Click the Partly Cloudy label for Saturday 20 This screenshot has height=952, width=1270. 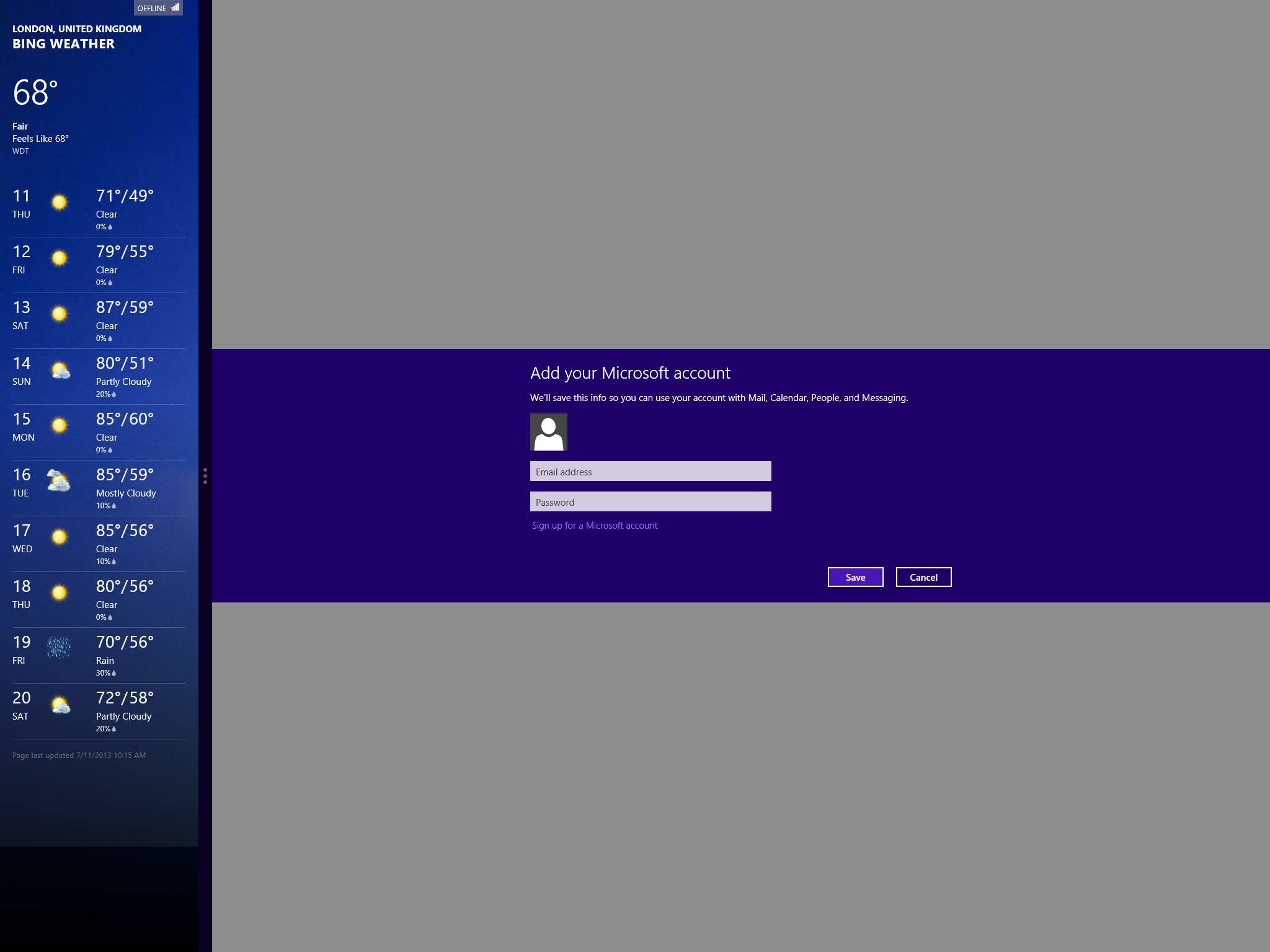click(123, 716)
